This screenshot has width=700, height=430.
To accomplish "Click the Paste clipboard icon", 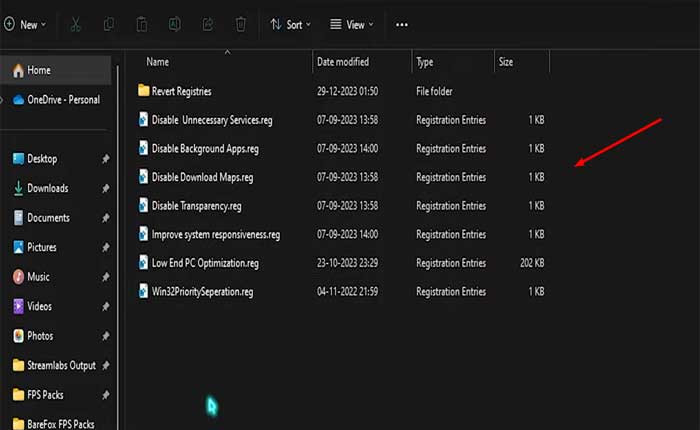I will [142, 24].
